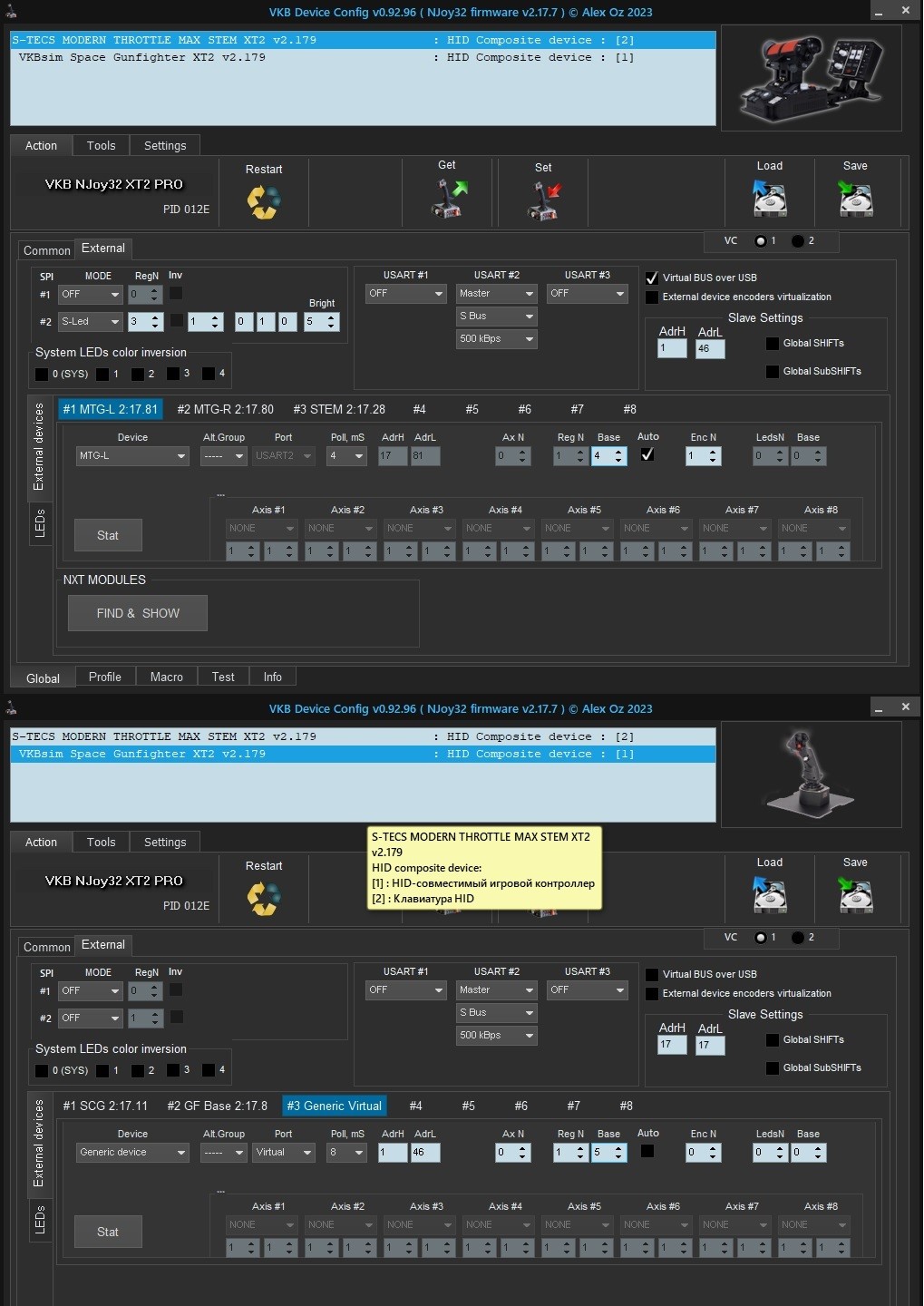This screenshot has width=924, height=1306.
Task: Enable Virtual BUS over USB in lower window
Action: [651, 974]
